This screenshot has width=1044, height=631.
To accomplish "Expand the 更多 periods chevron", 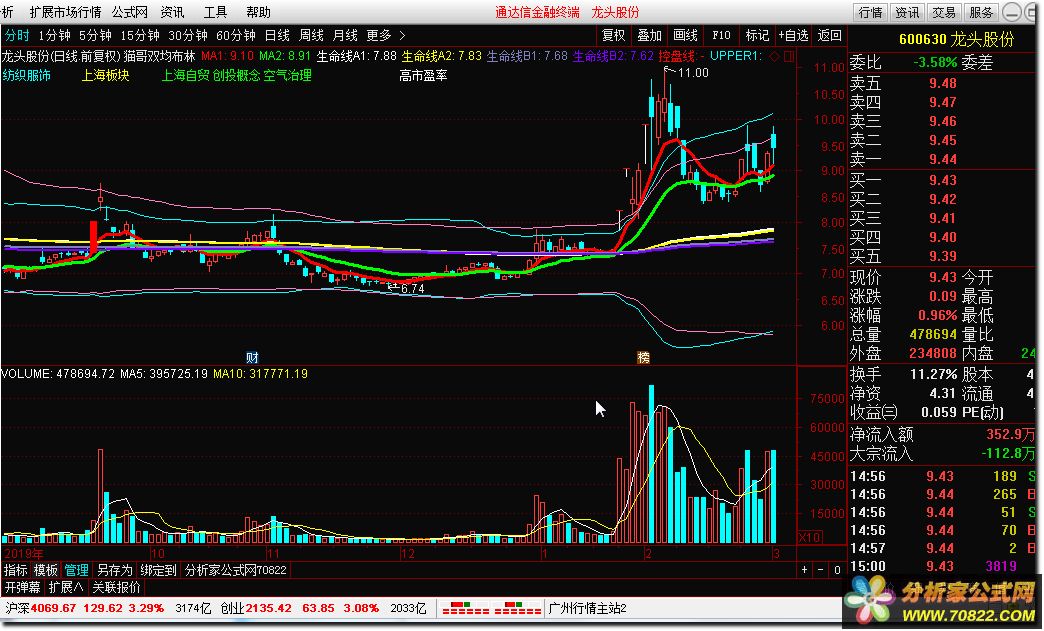I will tap(402, 35).
